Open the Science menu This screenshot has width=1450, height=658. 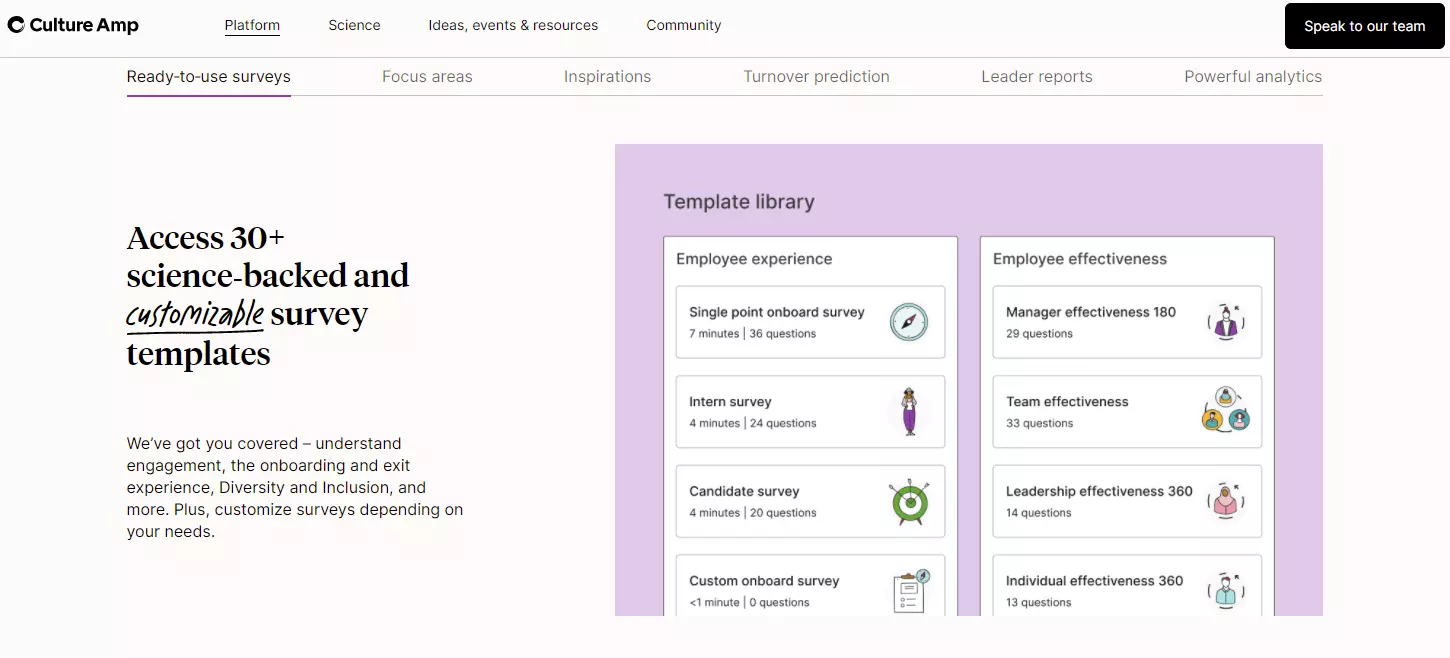[x=354, y=25]
